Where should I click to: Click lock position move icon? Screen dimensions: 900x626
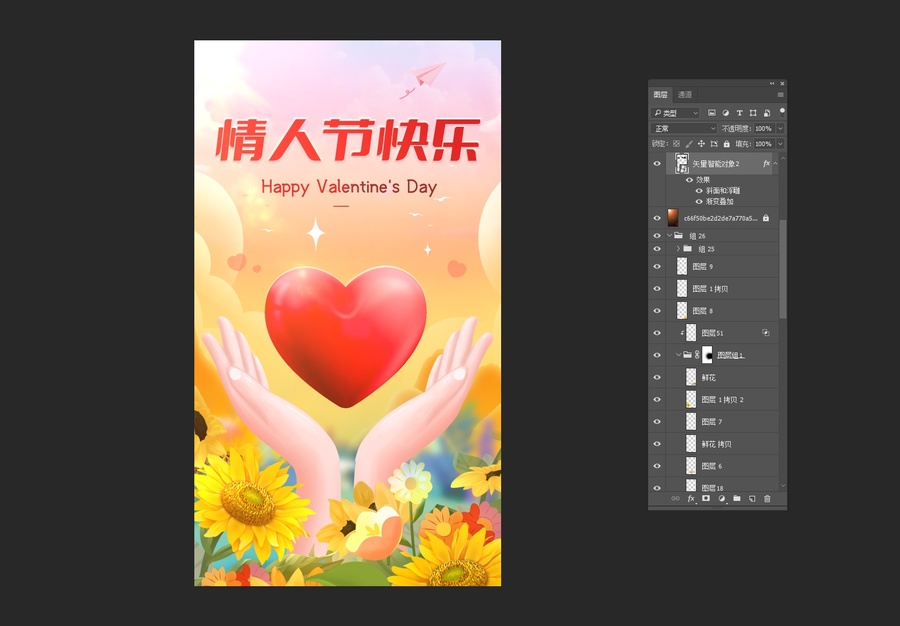click(x=701, y=144)
